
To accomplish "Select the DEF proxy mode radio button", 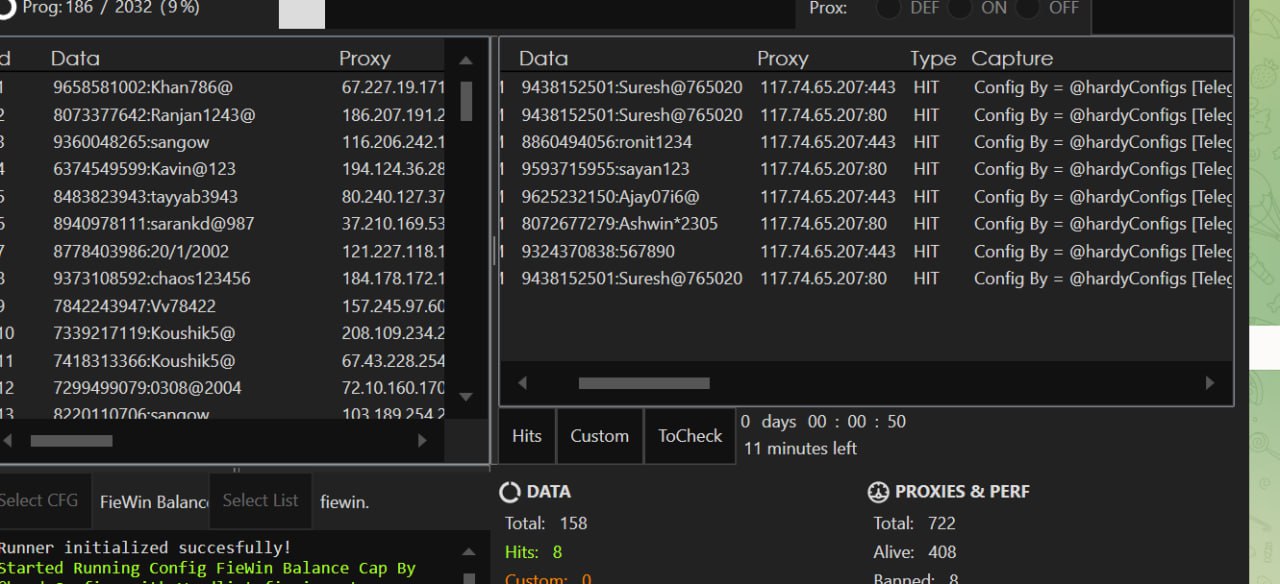I will [x=888, y=8].
